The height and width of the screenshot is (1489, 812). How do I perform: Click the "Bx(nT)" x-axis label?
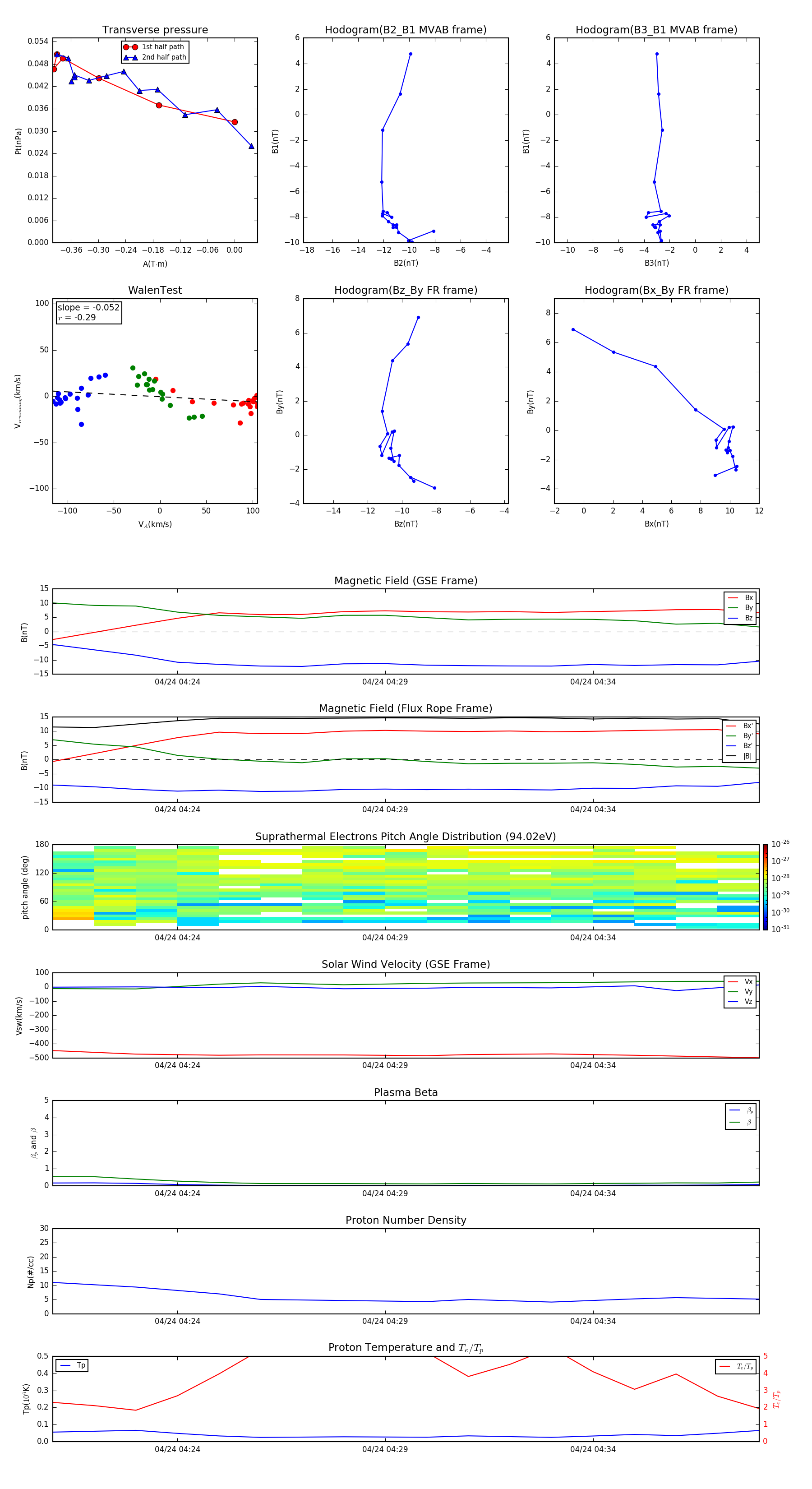click(x=656, y=524)
